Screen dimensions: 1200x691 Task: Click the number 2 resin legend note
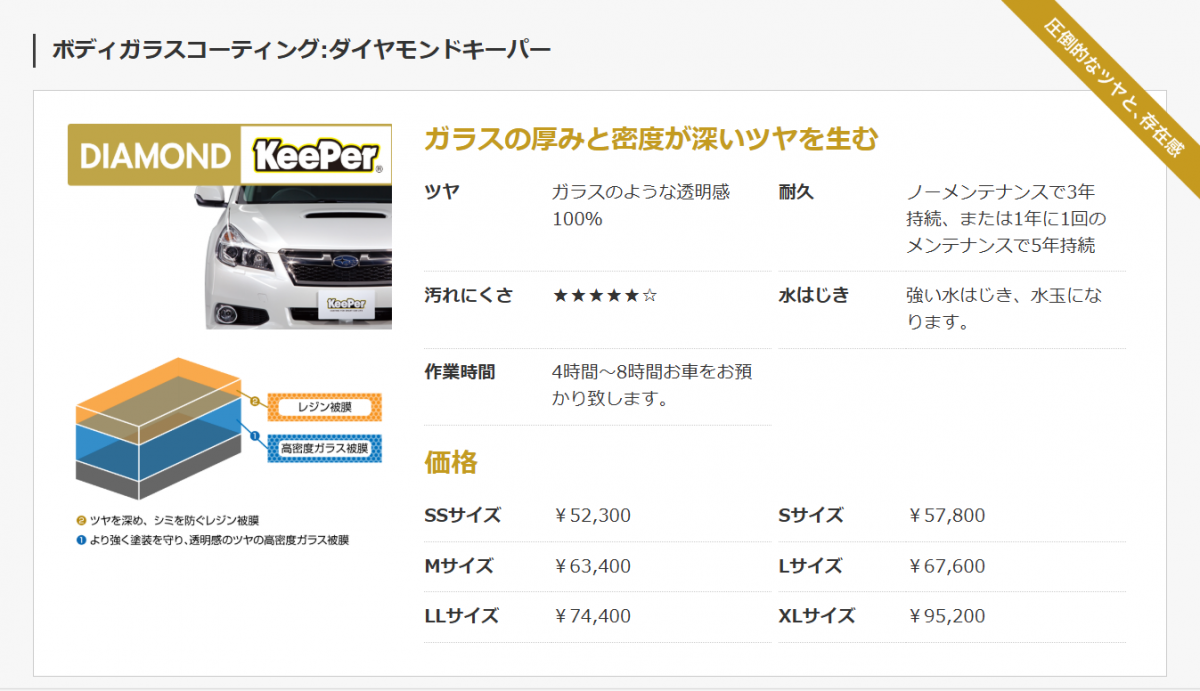coord(168,520)
